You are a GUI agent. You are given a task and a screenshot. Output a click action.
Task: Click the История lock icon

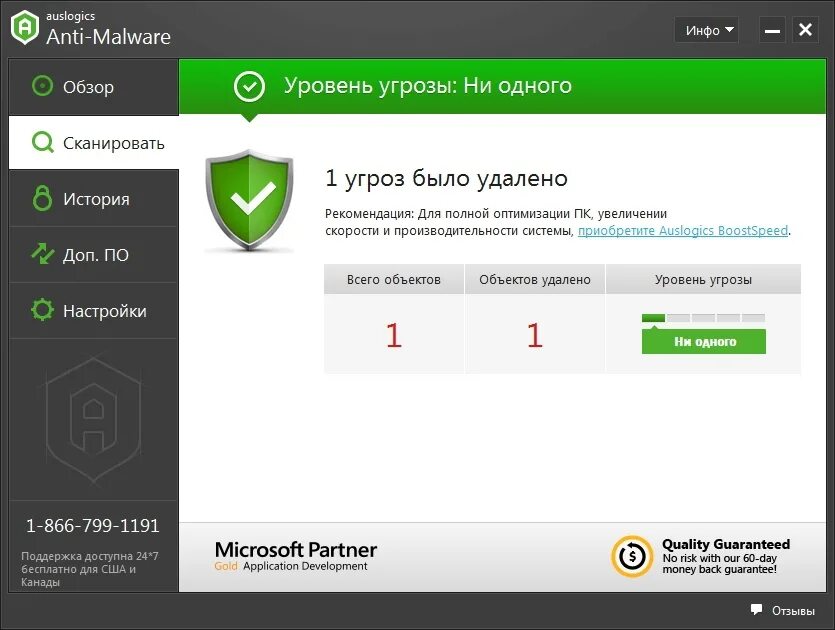point(43,198)
